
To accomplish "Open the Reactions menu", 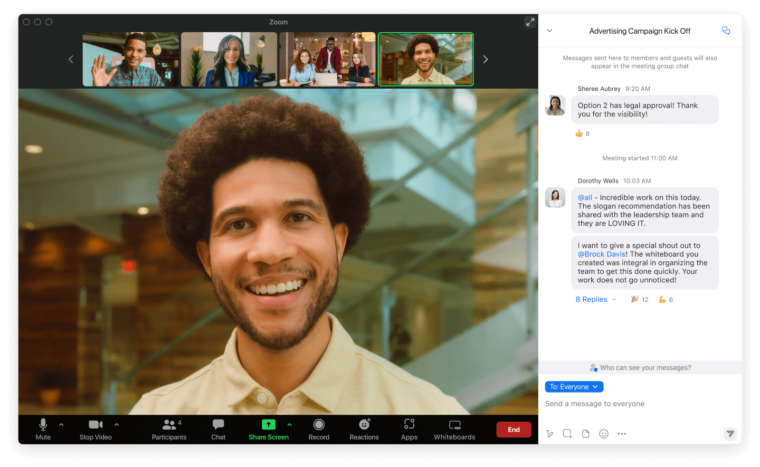I will tap(364, 428).
